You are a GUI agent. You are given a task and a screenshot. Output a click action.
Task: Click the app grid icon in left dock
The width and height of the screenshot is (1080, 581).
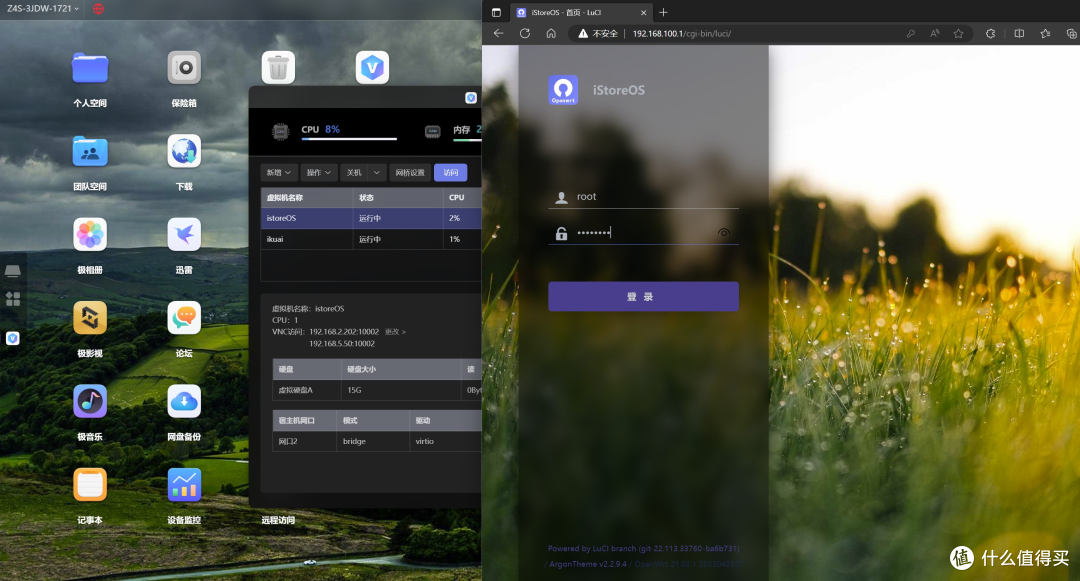pos(12,299)
